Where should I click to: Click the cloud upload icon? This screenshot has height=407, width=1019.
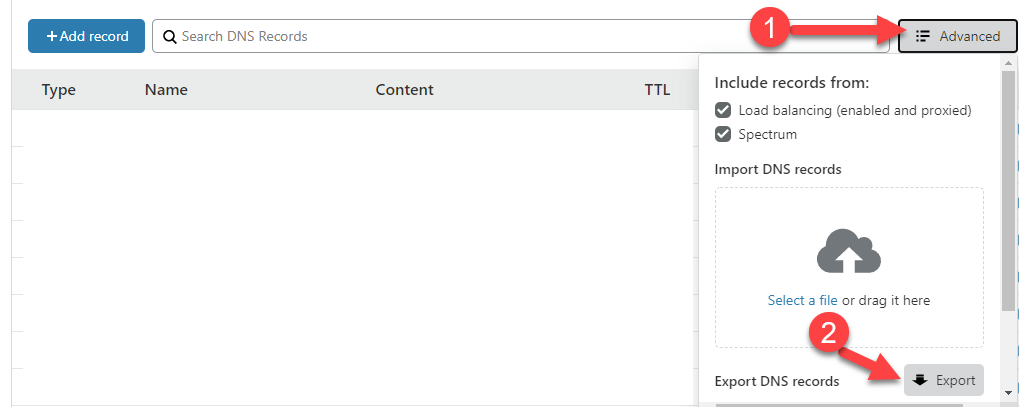point(849,251)
